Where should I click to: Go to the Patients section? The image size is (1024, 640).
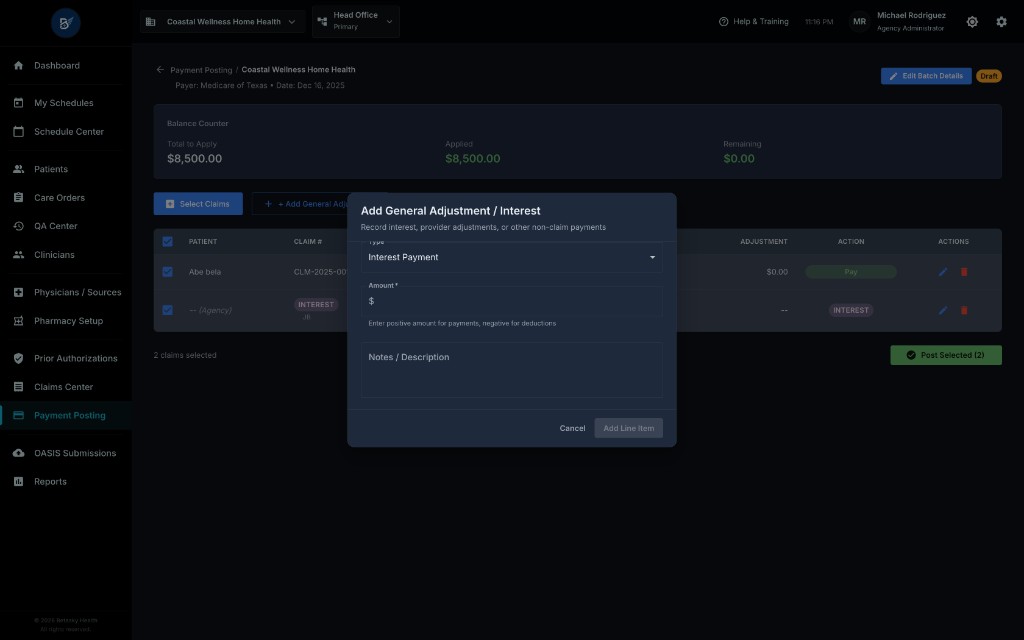pyautogui.click(x=65, y=169)
